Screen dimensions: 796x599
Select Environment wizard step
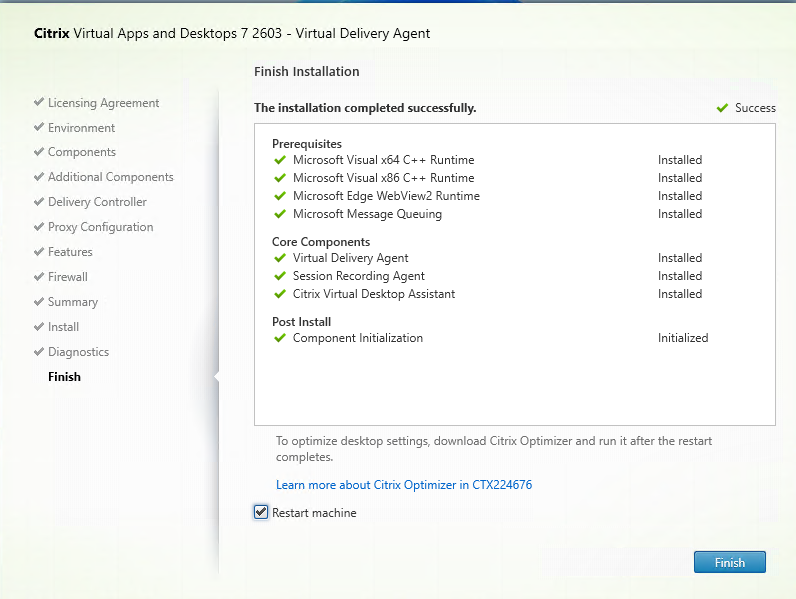tap(81, 128)
